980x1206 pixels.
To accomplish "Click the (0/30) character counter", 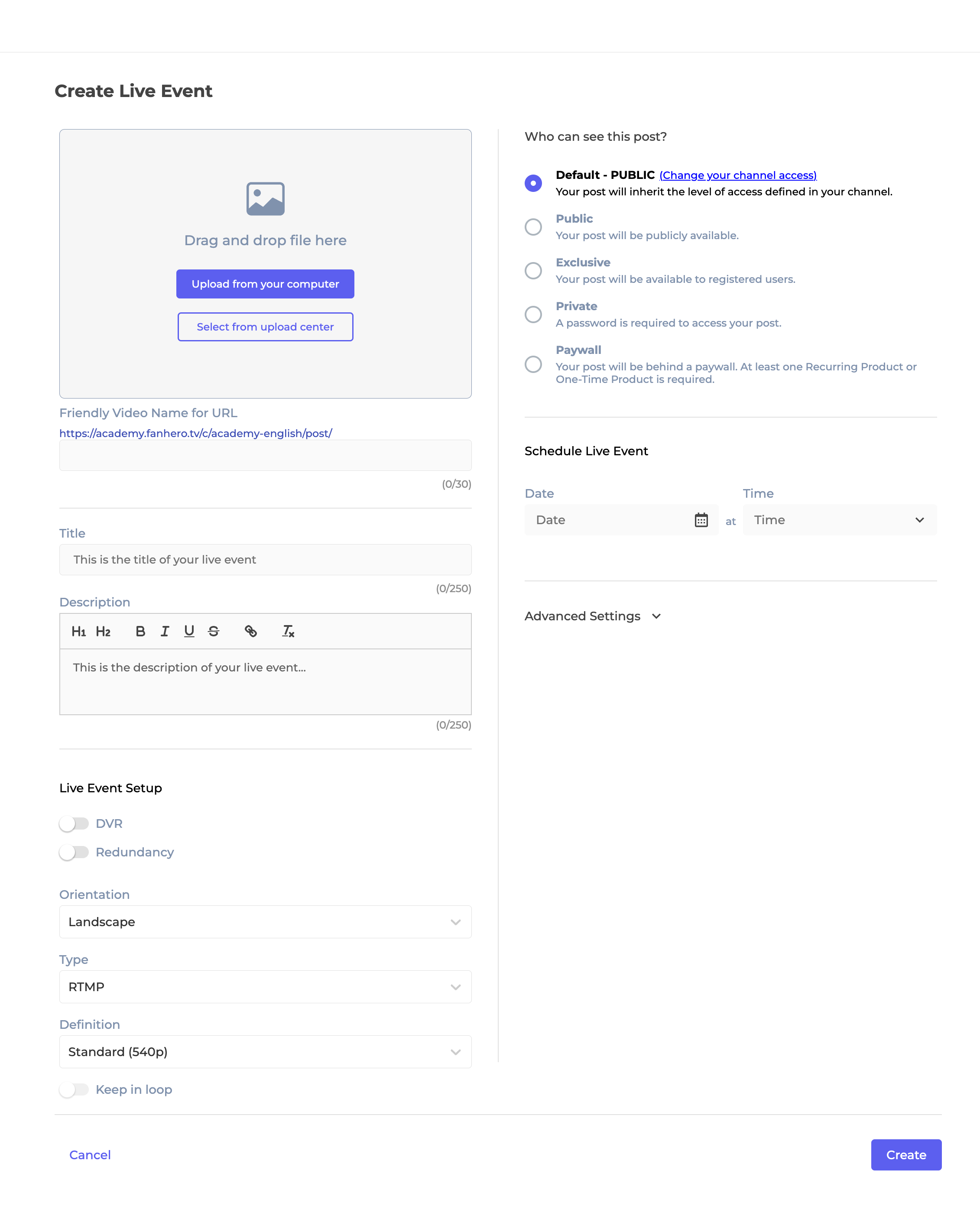I will click(456, 484).
